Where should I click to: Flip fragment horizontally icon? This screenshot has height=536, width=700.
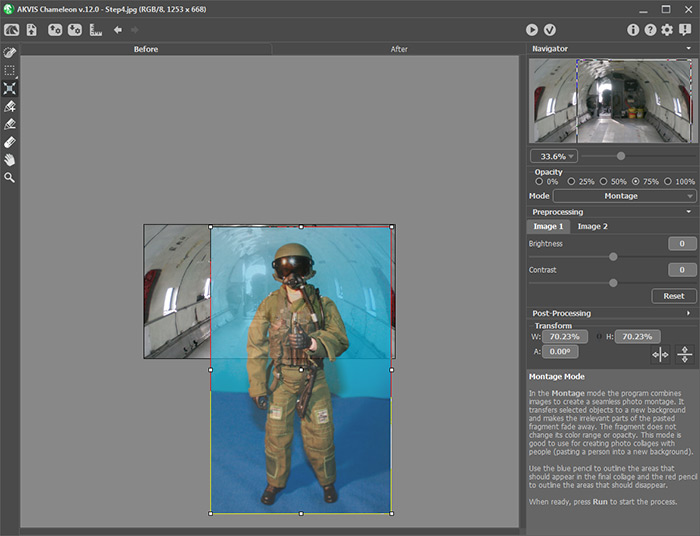[660, 355]
